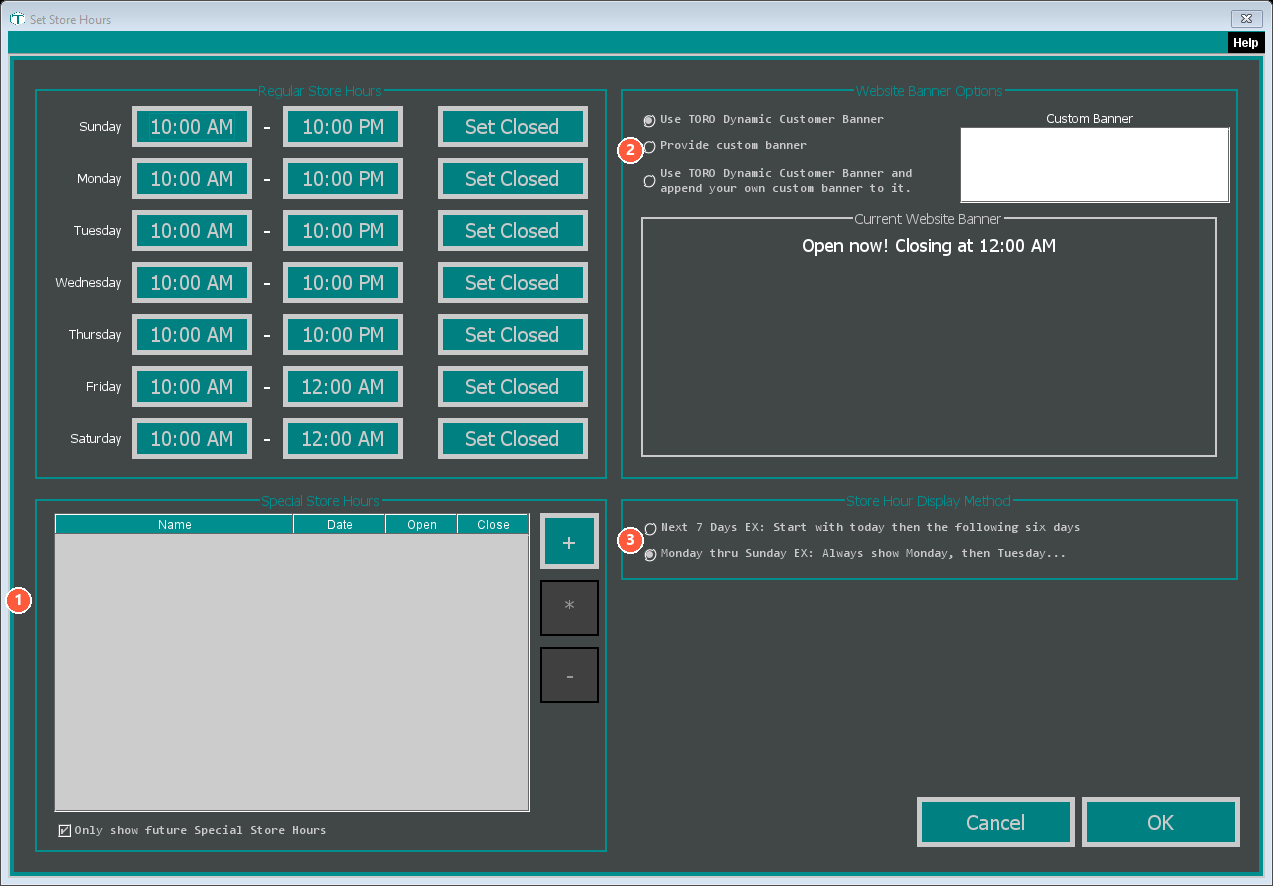Click Saturday opening time 10:00 AM
This screenshot has width=1273, height=886.
pos(192,439)
